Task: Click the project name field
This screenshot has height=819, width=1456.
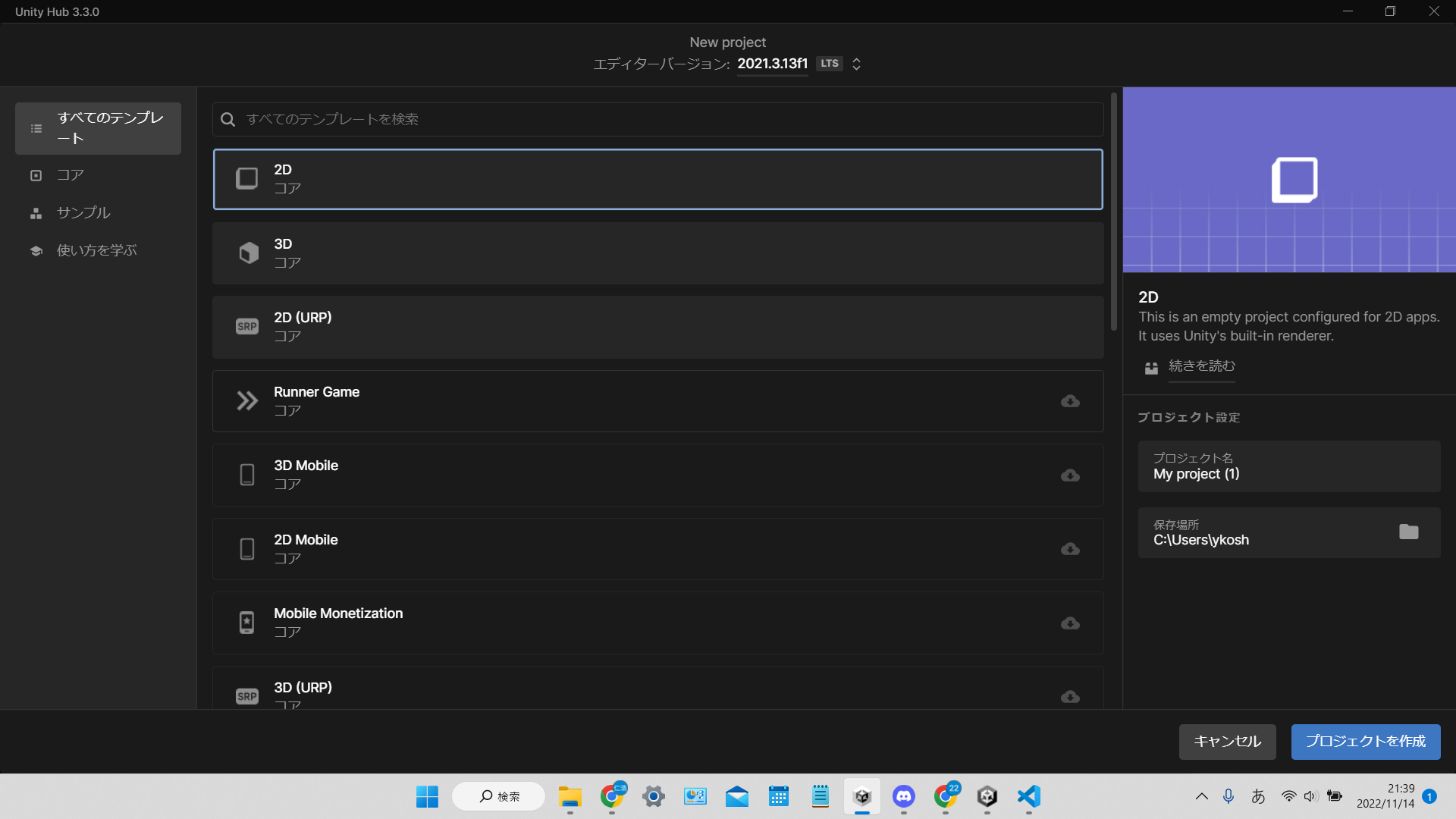Action: 1288,466
